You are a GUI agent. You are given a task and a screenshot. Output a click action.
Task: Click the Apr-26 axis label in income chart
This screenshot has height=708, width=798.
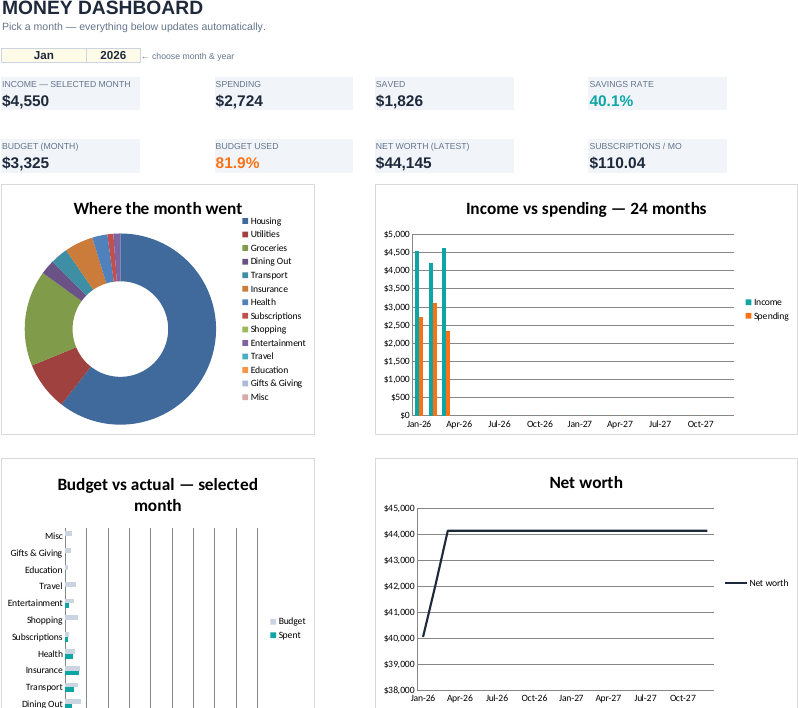[459, 424]
